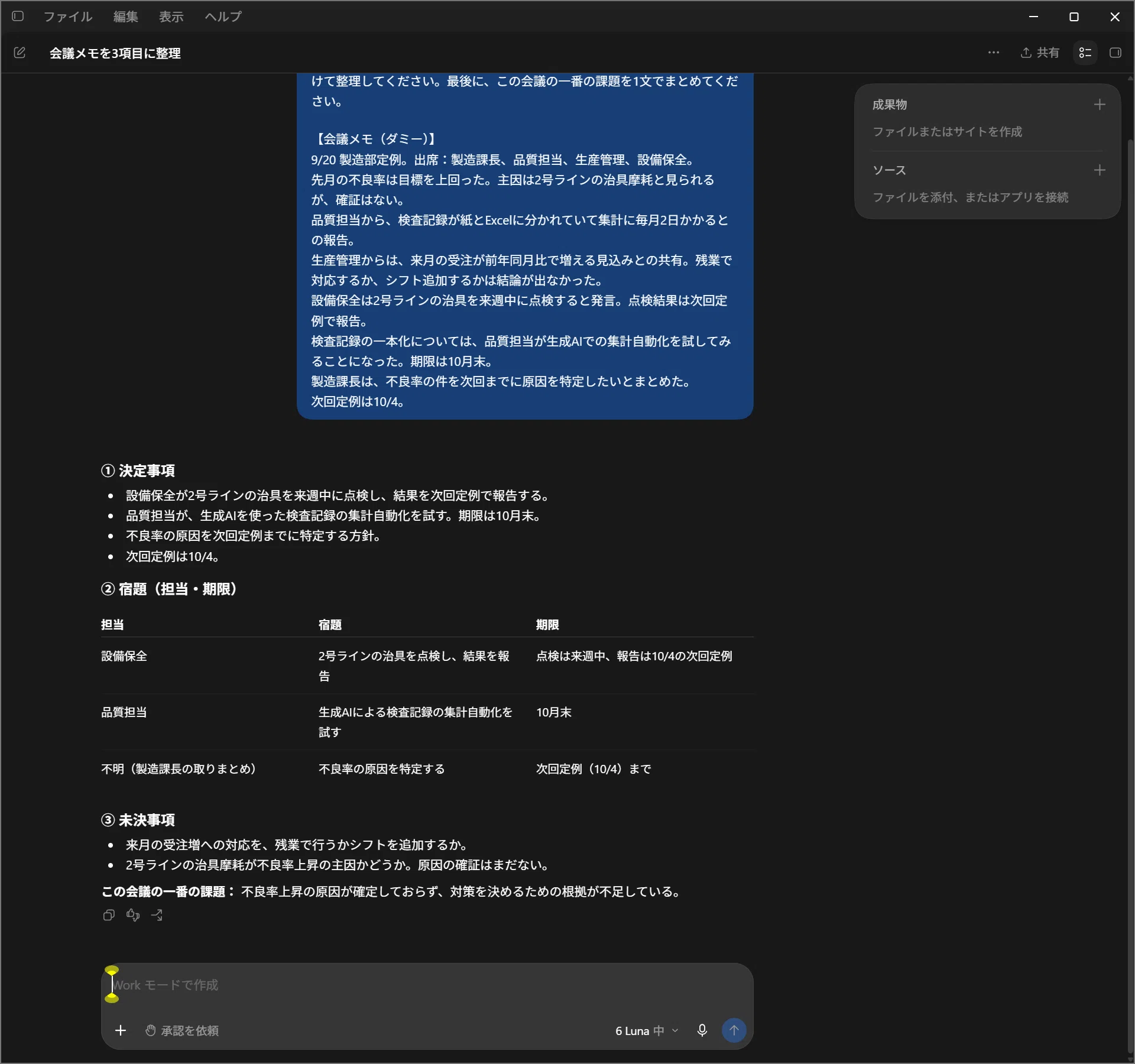Viewport: 1135px width, 1064px height.
Task: Toggle the right side panel icon
Action: 1115,53
